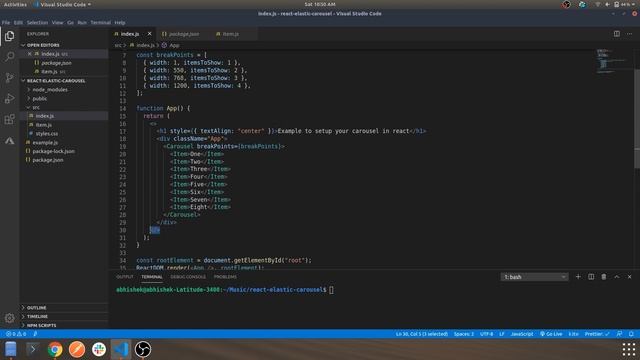Screen dimensions: 640x360
Task: Open the editor More Actions menu
Action: [x=629, y=34]
